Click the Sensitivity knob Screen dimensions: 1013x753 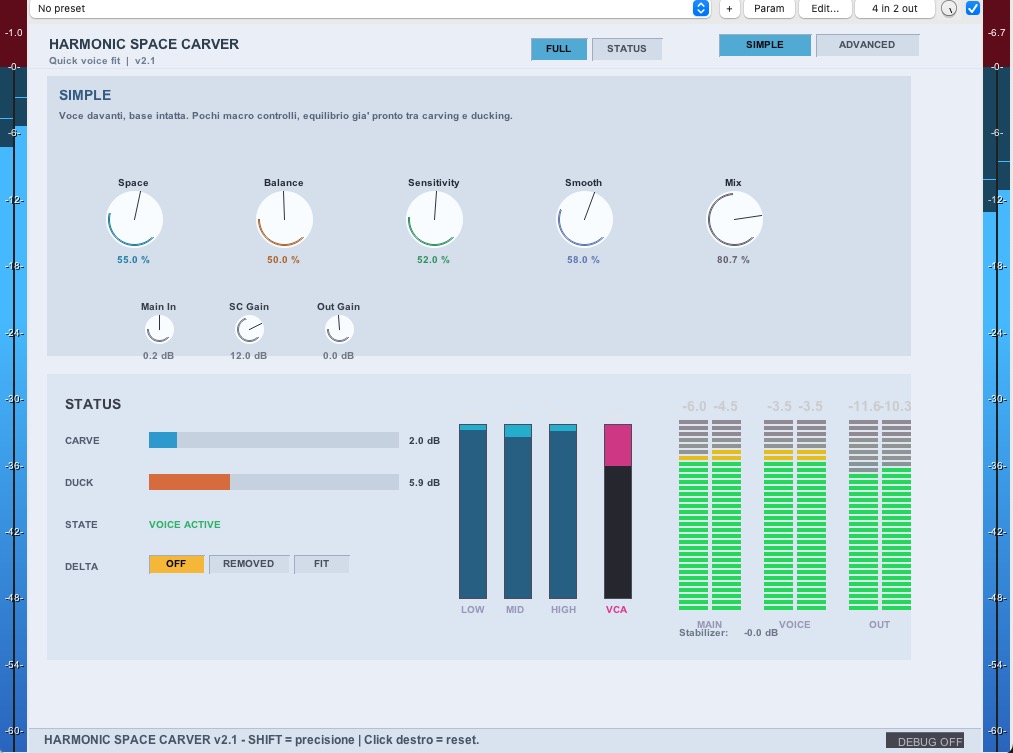[434, 219]
